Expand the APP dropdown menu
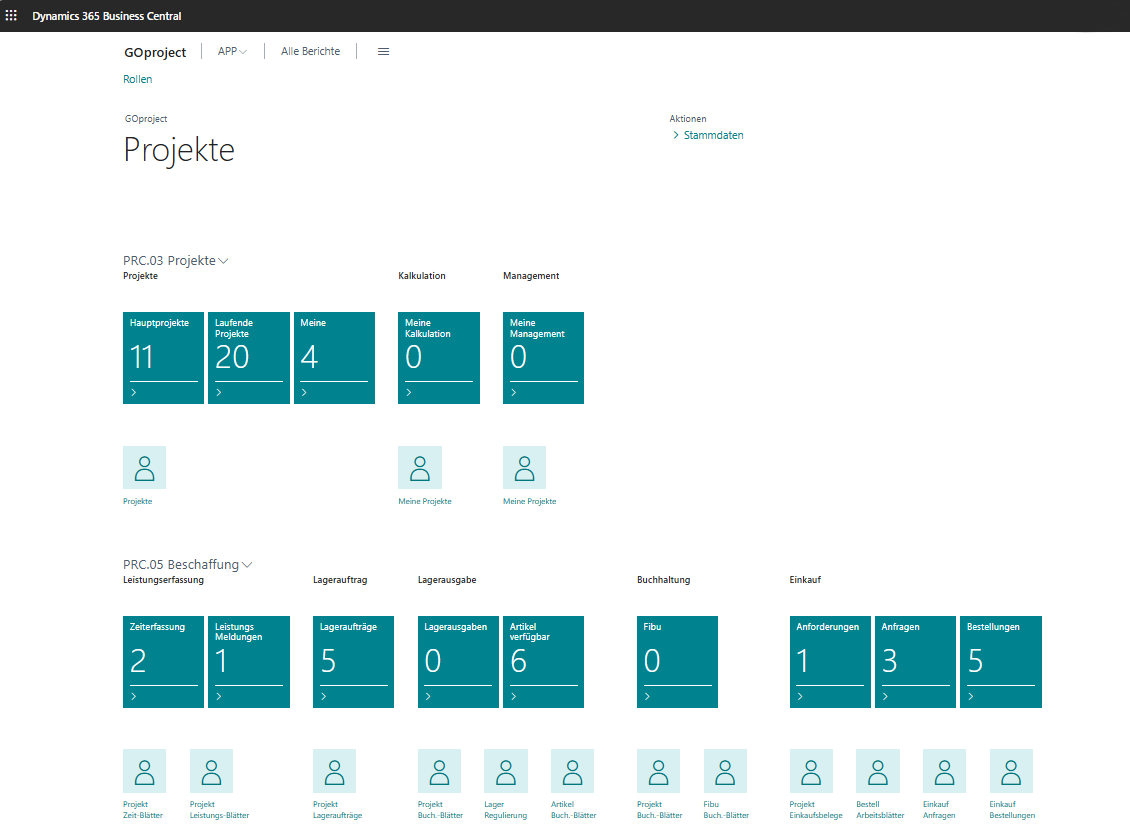 (232, 51)
